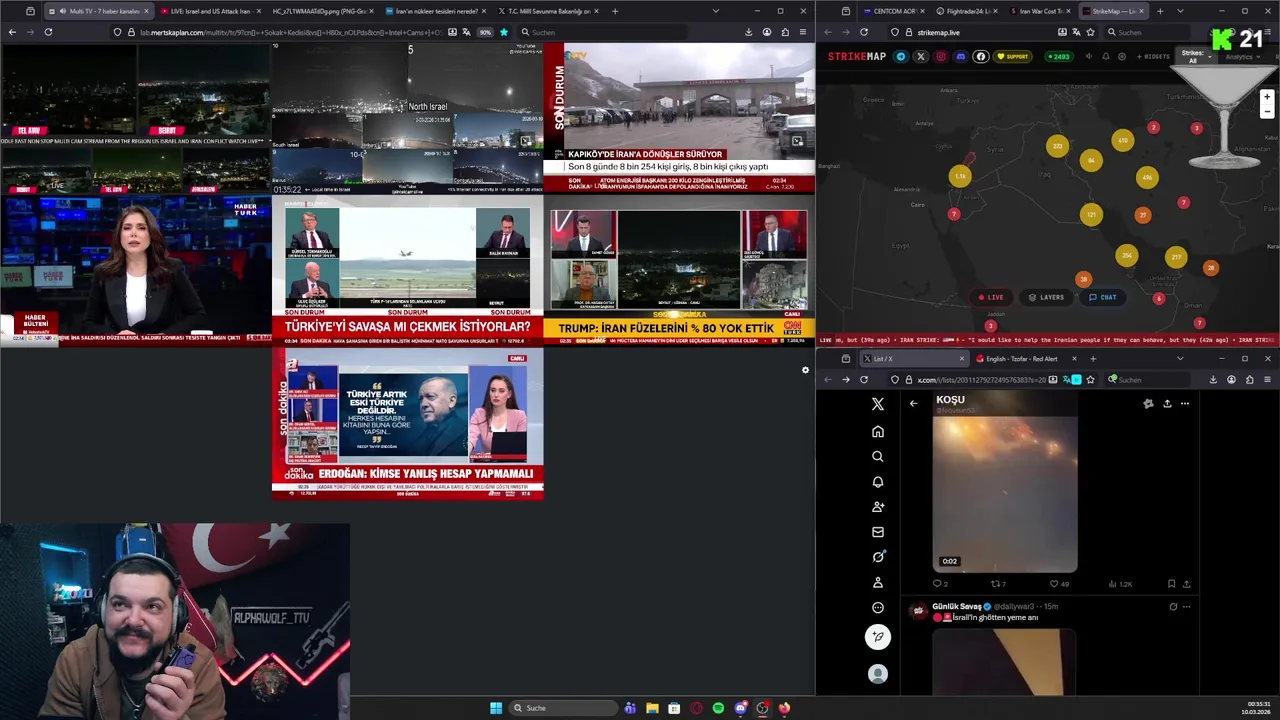Toggle the LIVE mode on StrikeMap
The height and width of the screenshot is (720, 1280).
(990, 297)
